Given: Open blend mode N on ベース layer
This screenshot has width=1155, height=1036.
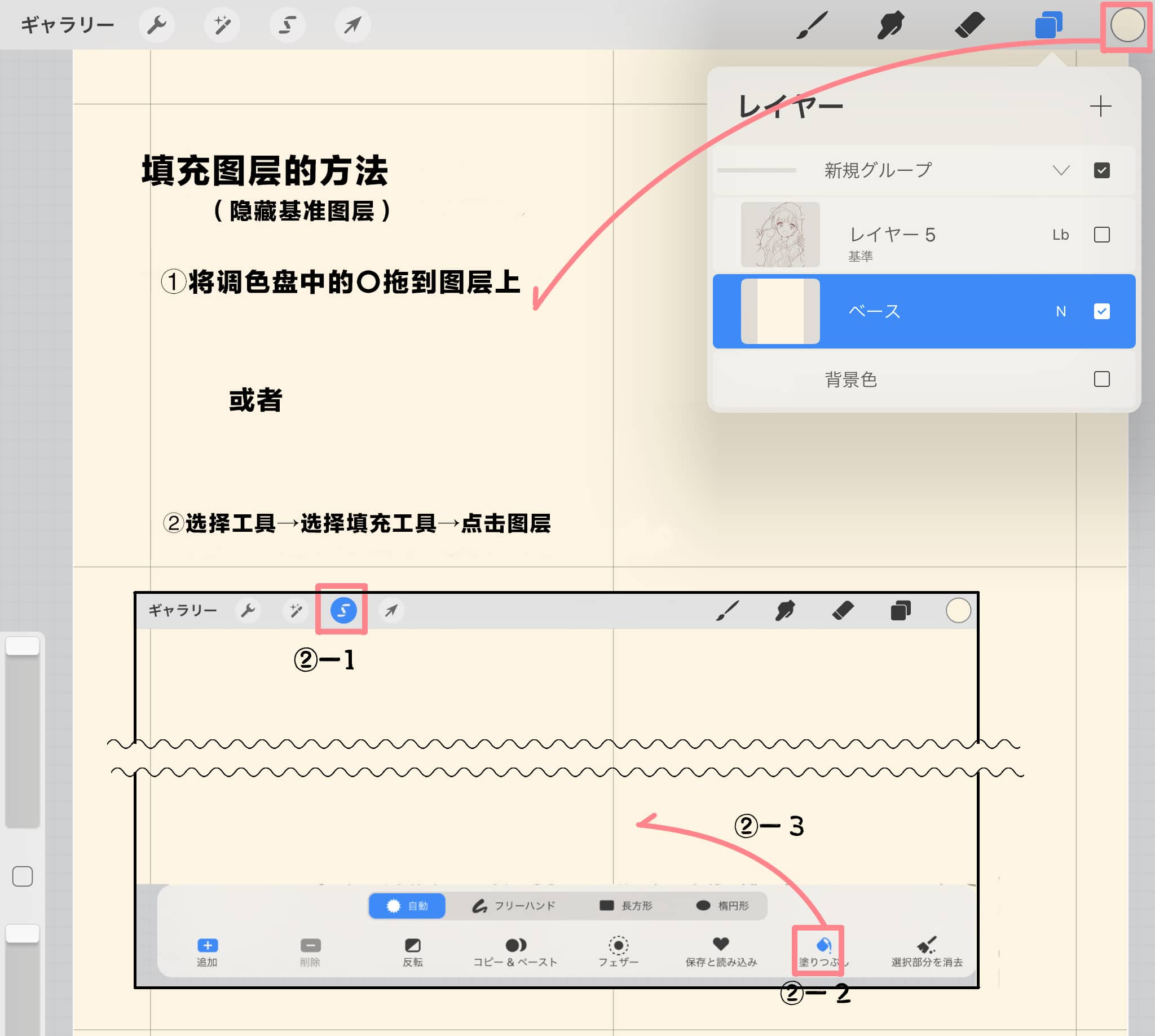Looking at the screenshot, I should [x=1060, y=311].
